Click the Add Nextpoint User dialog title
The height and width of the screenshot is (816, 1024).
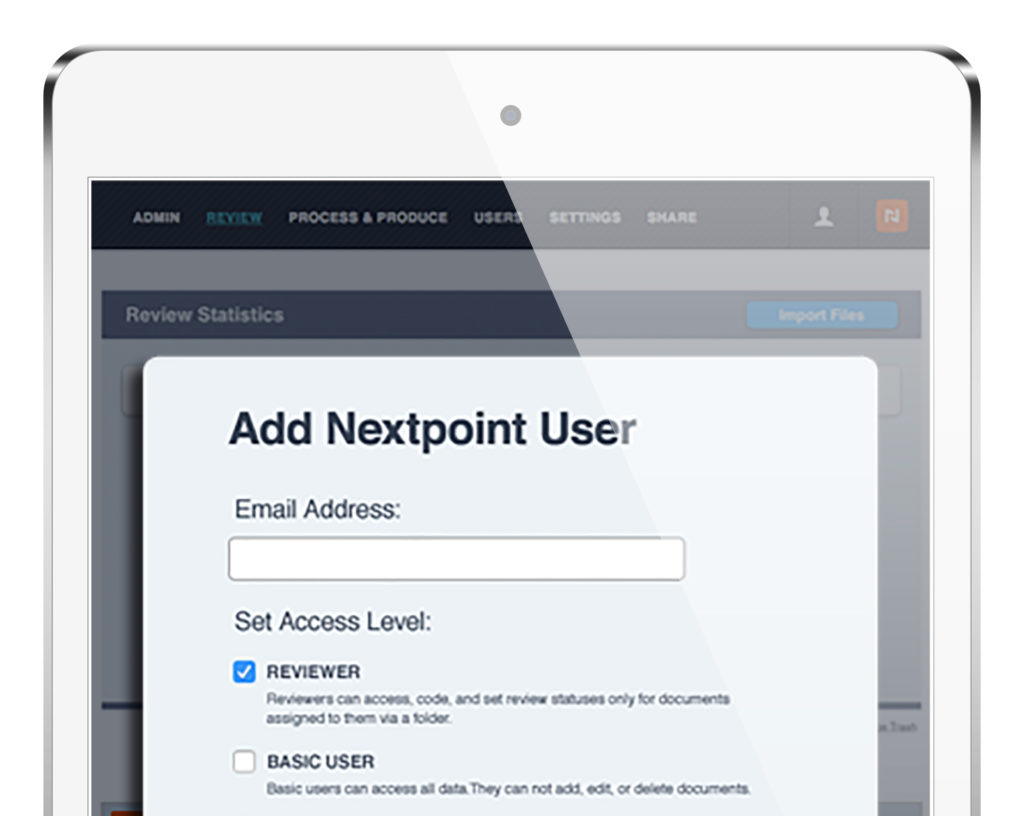click(x=433, y=428)
